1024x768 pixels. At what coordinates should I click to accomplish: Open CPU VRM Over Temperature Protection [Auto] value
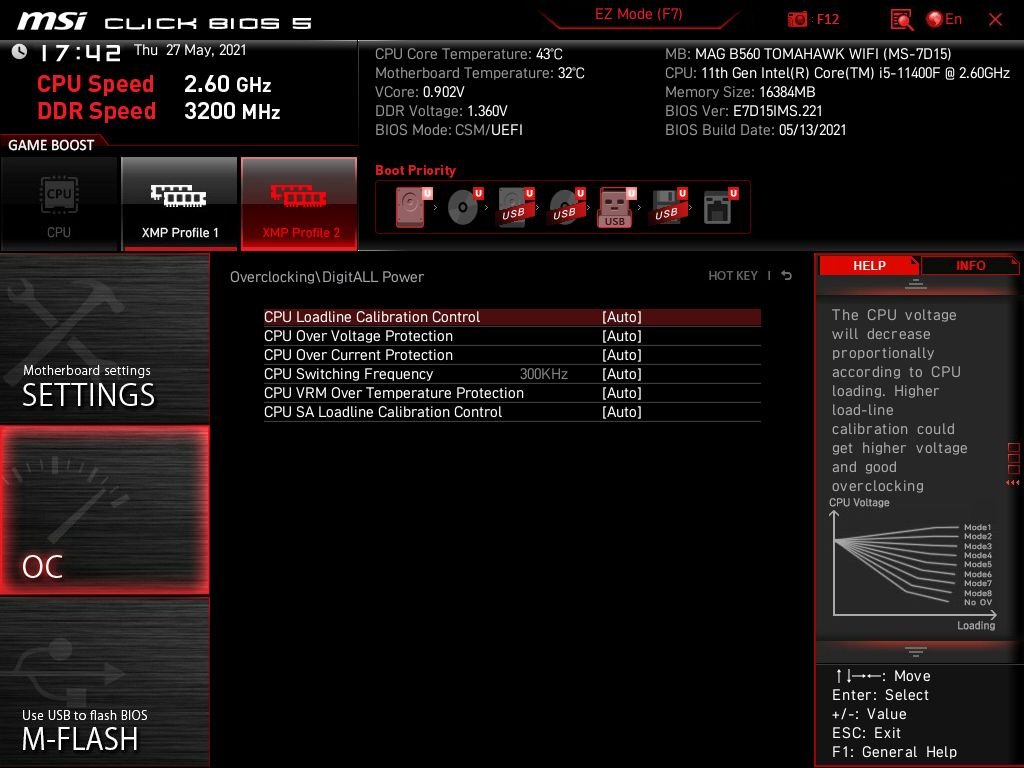(x=622, y=392)
